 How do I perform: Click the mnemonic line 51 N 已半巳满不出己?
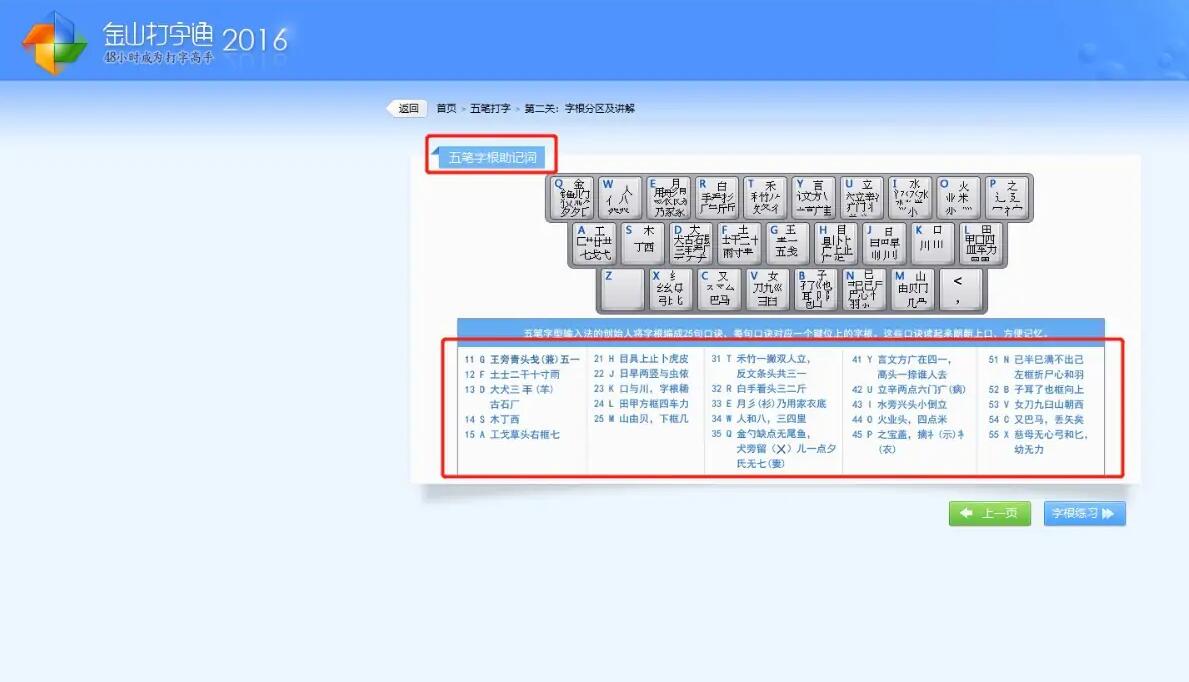[1036, 360]
